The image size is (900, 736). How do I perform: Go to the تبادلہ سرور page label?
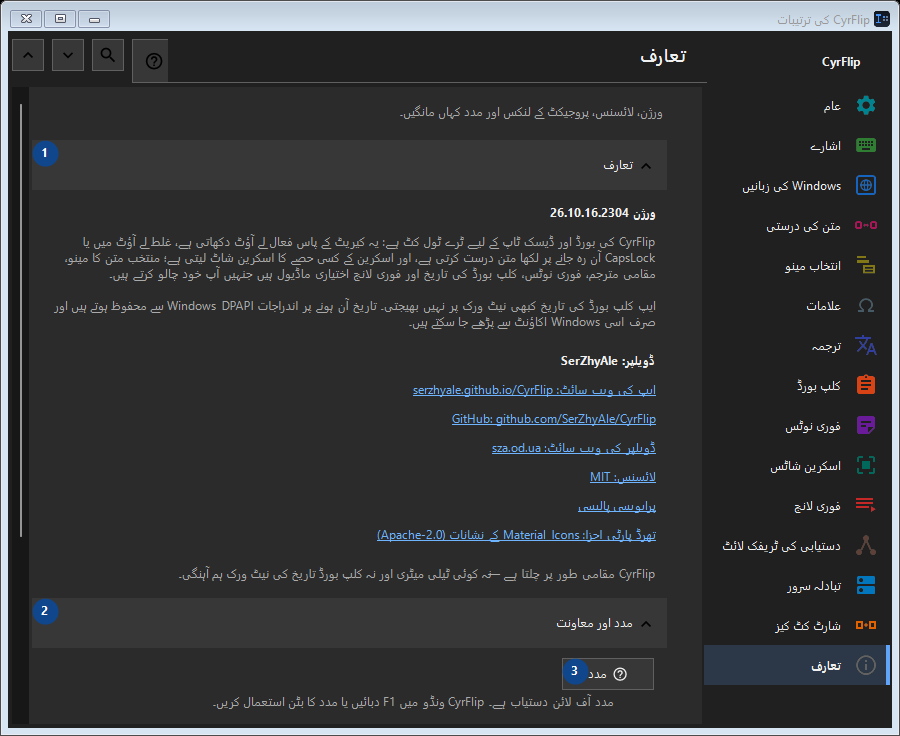(x=814, y=586)
